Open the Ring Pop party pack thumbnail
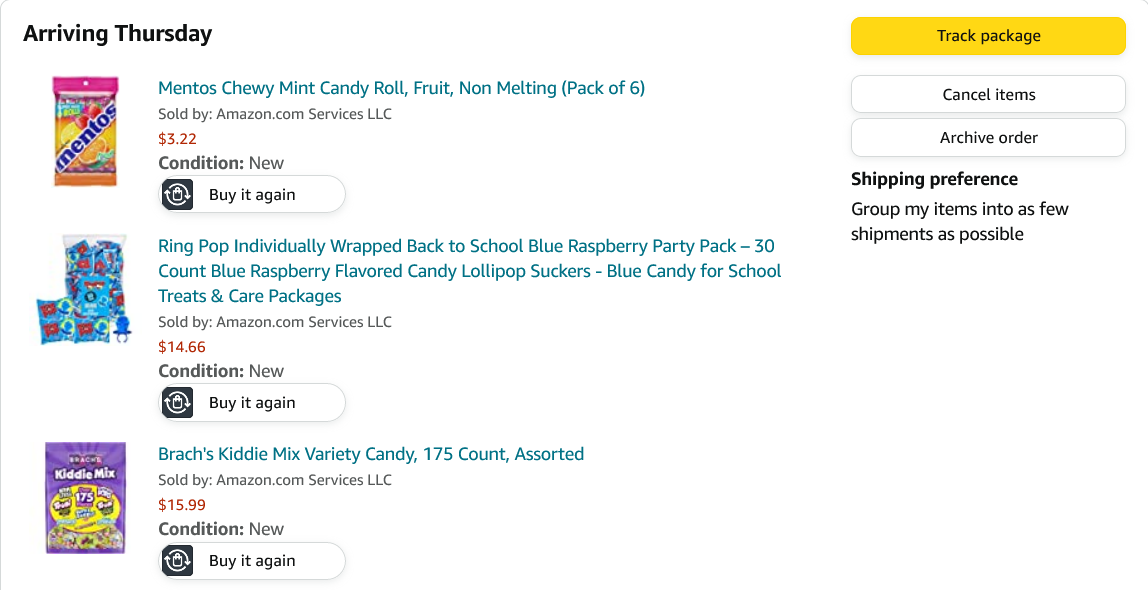This screenshot has height=590, width=1148. point(83,290)
